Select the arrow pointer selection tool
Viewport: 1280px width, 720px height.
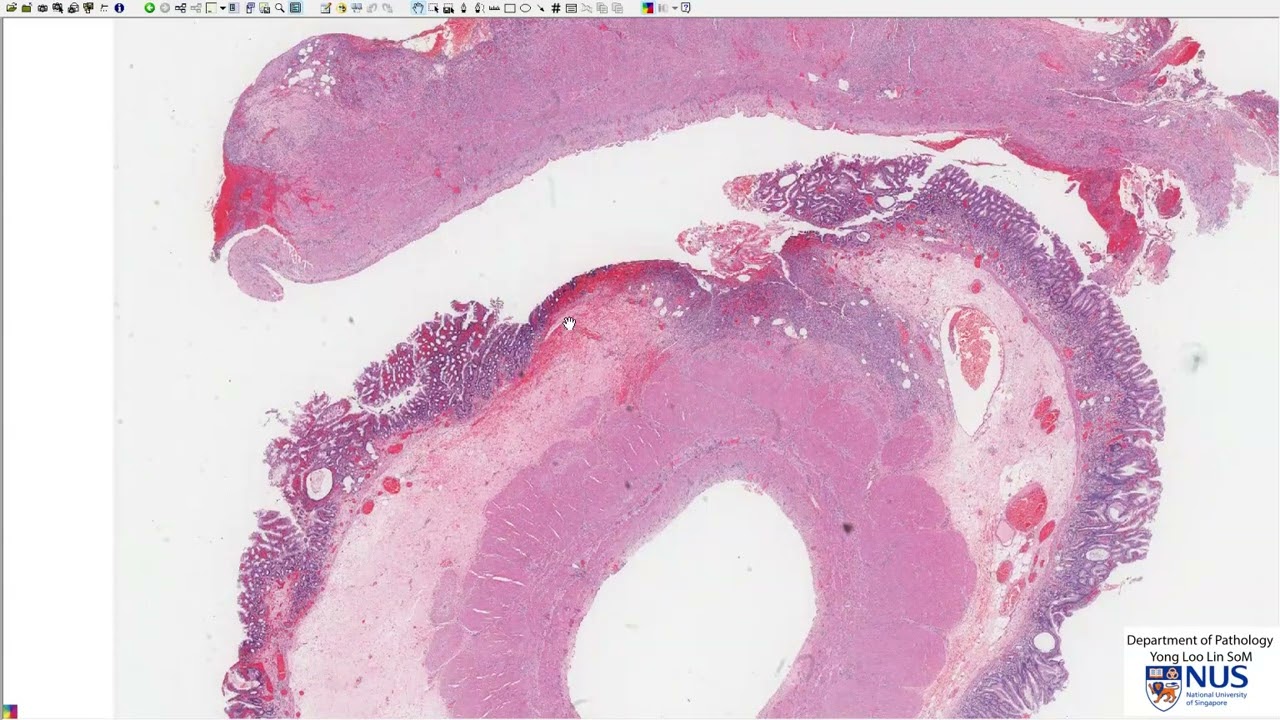pyautogui.click(x=433, y=8)
